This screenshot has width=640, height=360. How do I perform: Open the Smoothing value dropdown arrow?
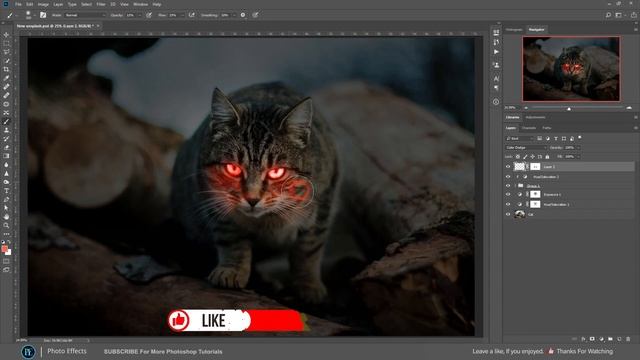tap(234, 15)
